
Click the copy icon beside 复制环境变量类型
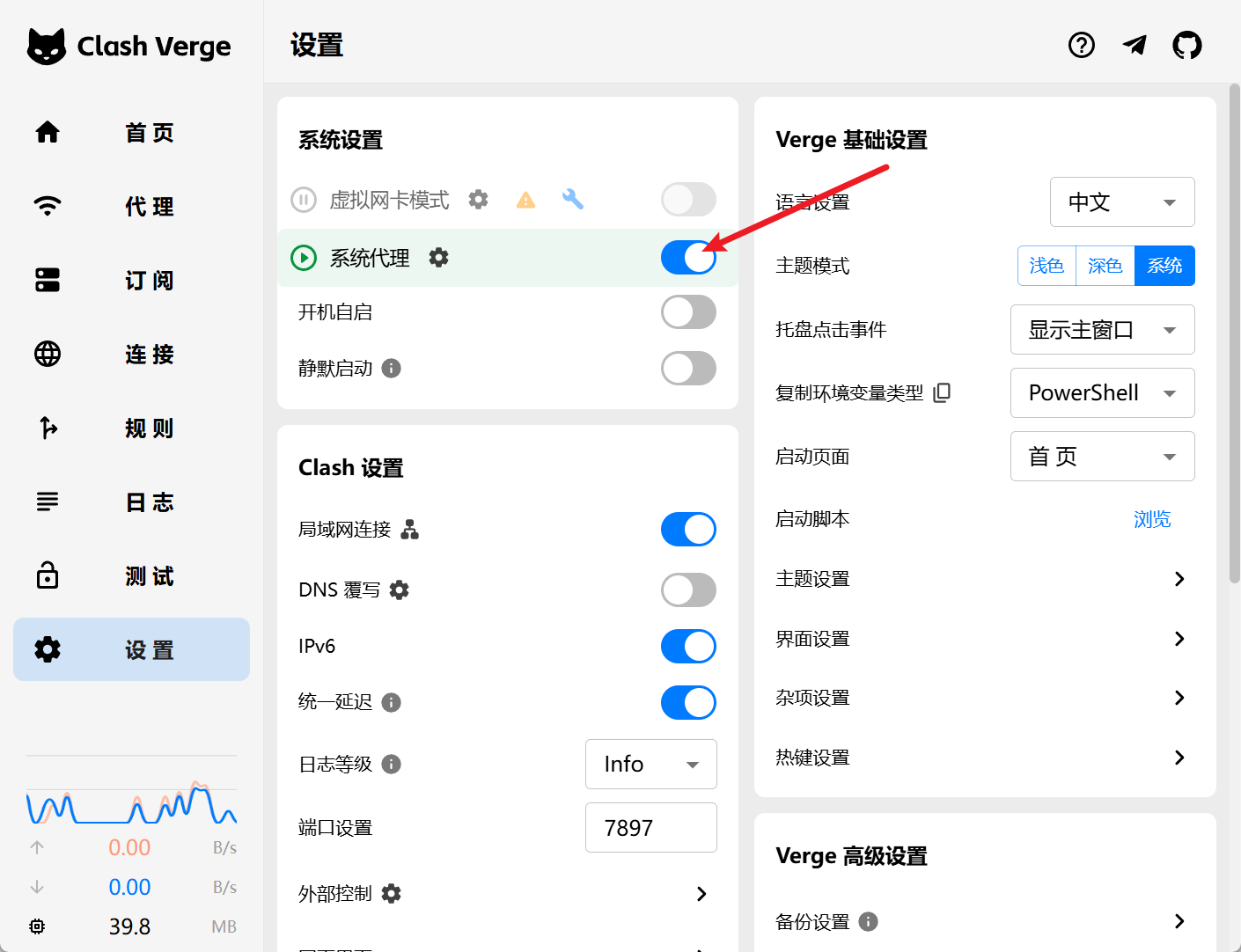tap(942, 392)
